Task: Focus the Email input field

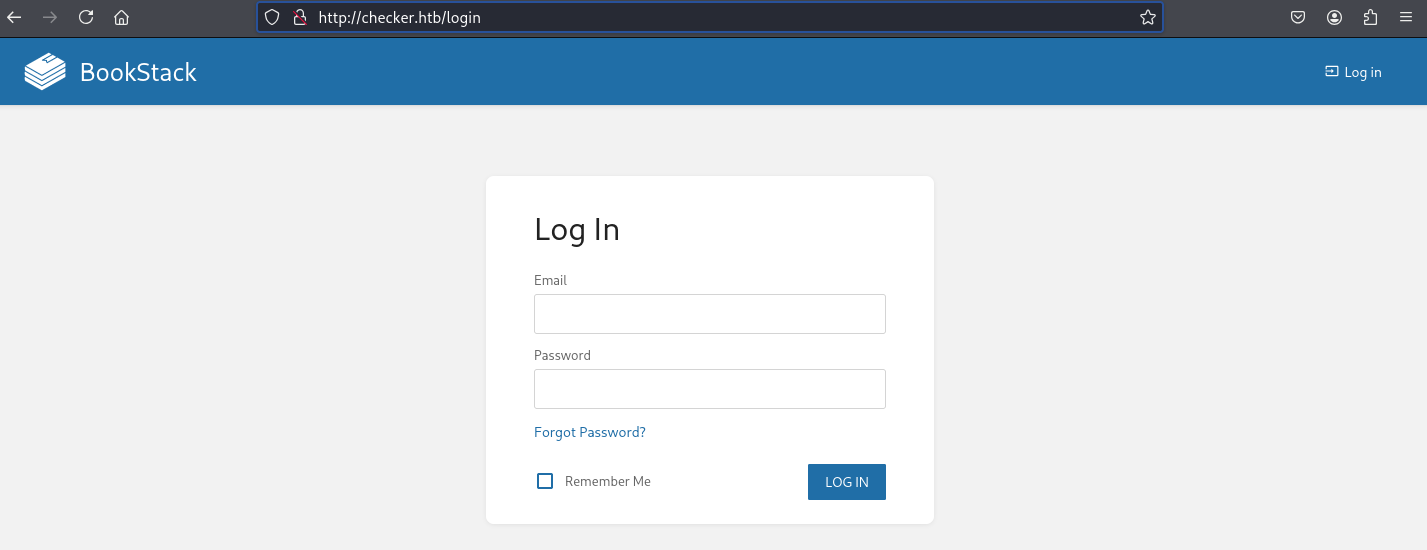Action: point(710,314)
